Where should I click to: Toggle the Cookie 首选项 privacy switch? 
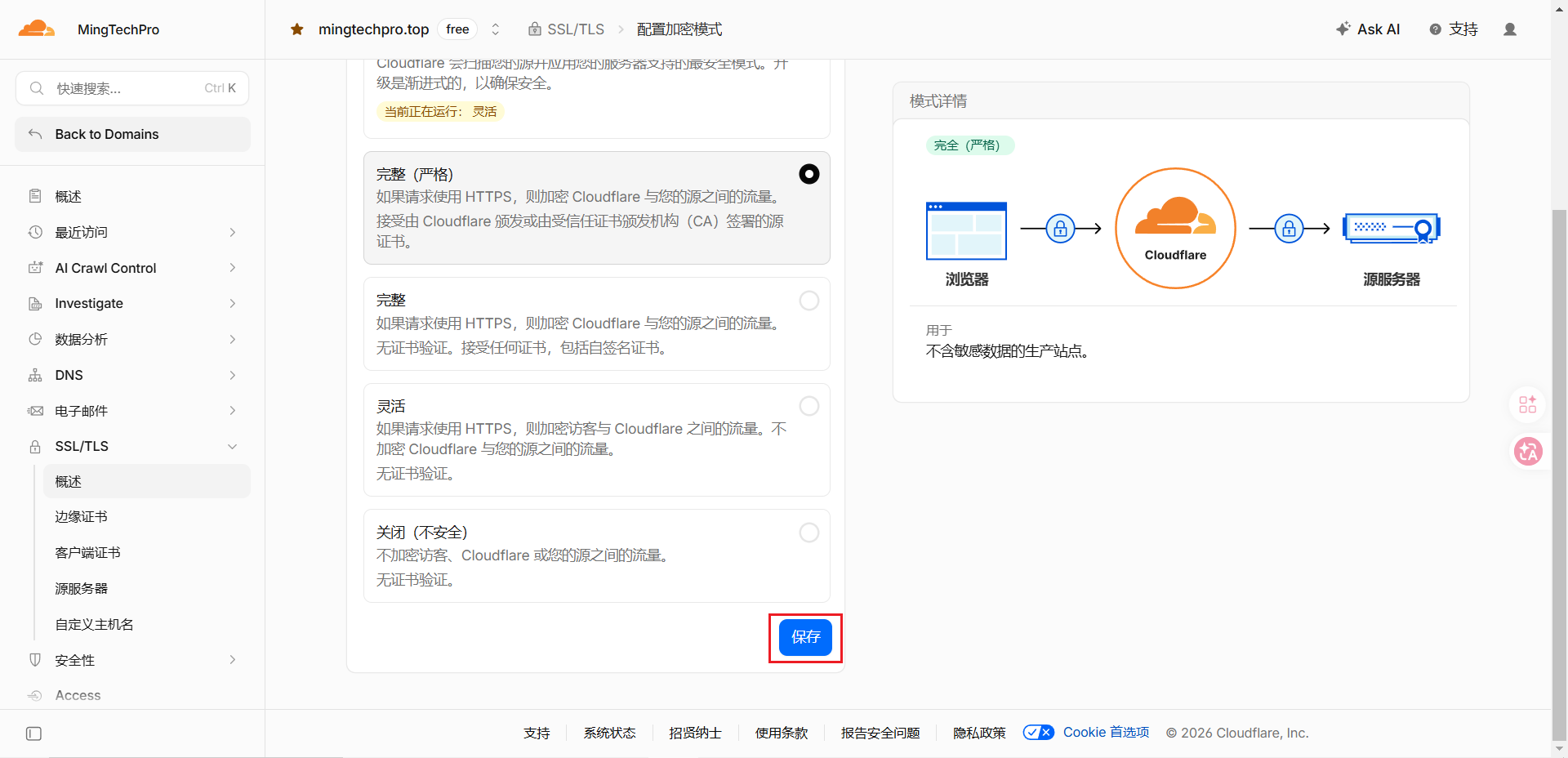[x=1039, y=733]
